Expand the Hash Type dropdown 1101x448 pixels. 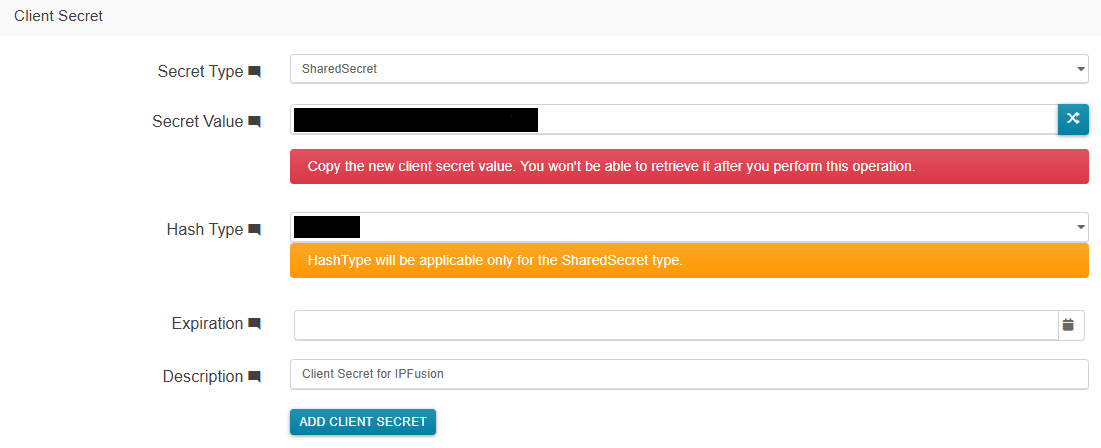click(688, 227)
